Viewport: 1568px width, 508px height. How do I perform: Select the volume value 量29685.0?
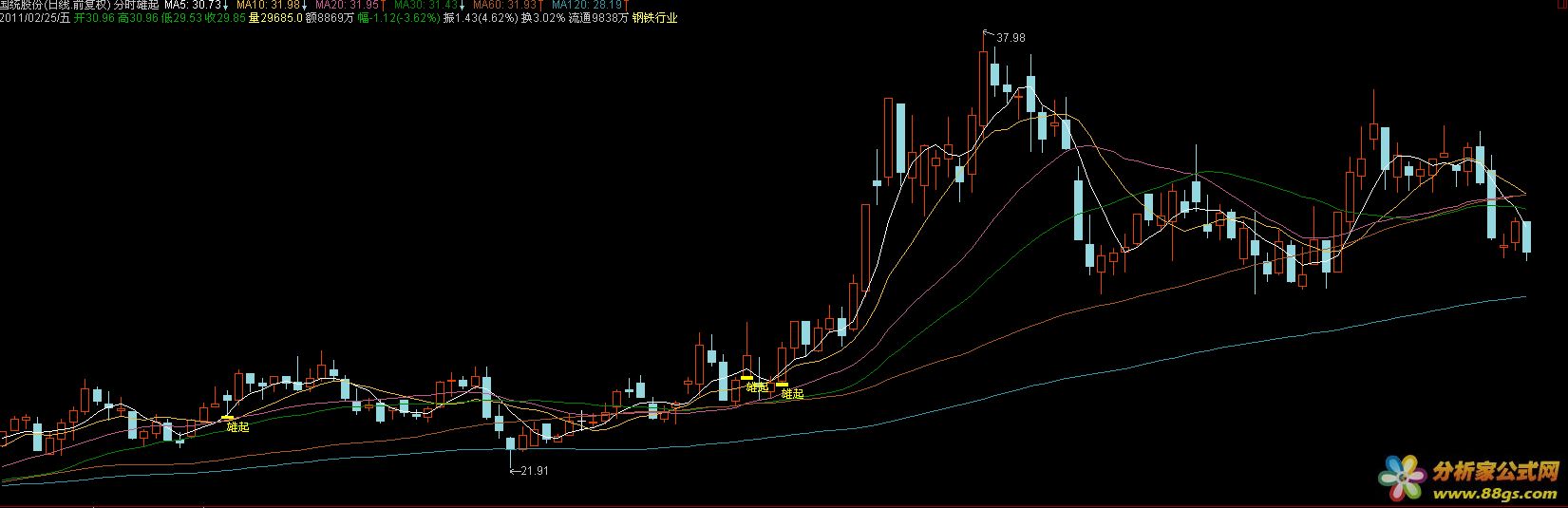point(275,18)
